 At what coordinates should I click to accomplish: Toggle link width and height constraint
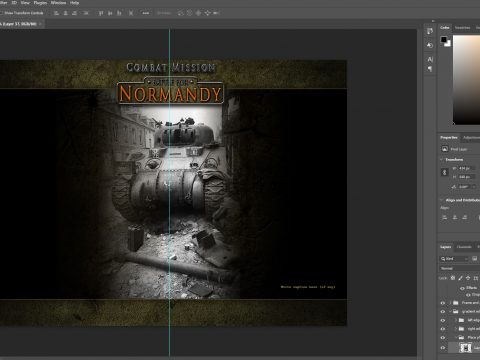(x=444, y=172)
